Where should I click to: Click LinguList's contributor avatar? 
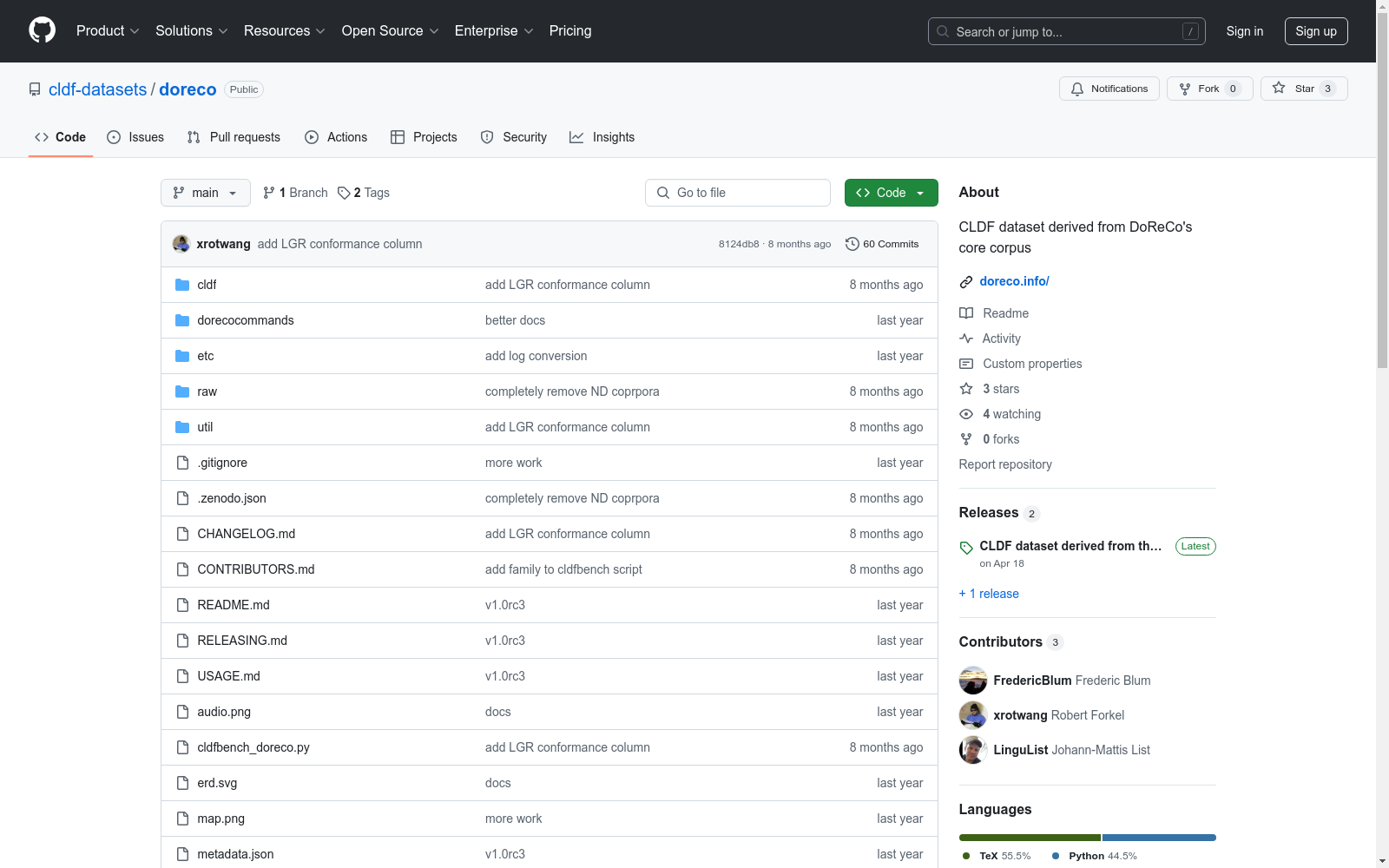pos(973,750)
